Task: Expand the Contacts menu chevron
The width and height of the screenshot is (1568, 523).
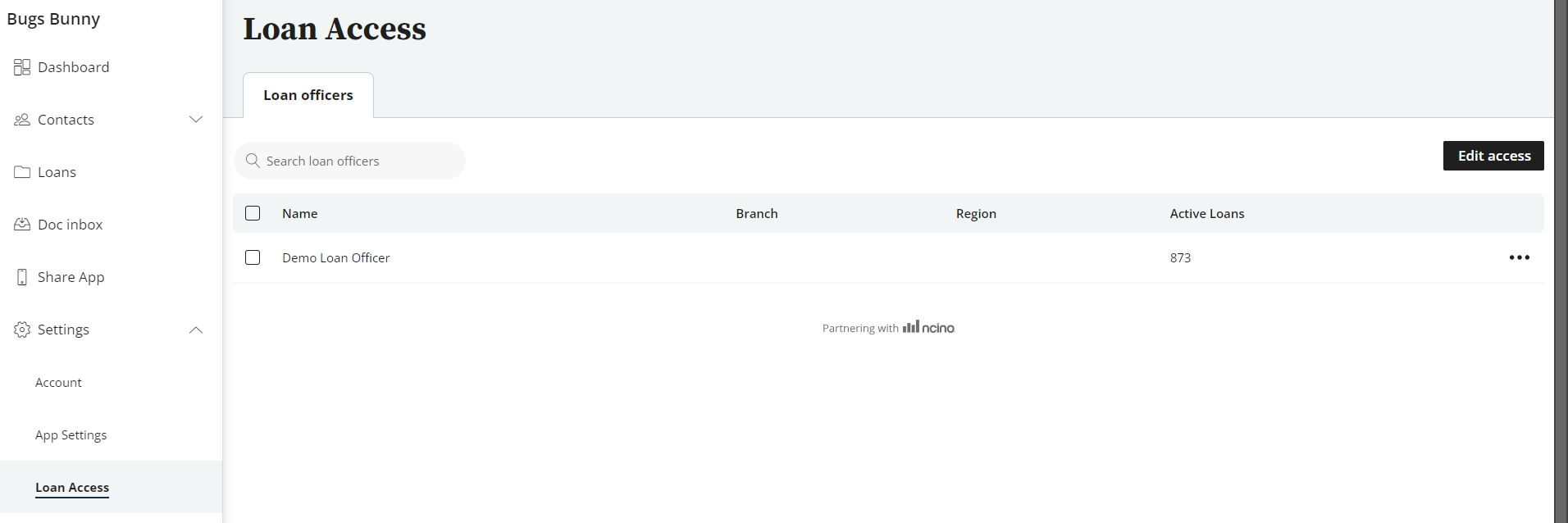Action: pyautogui.click(x=196, y=120)
